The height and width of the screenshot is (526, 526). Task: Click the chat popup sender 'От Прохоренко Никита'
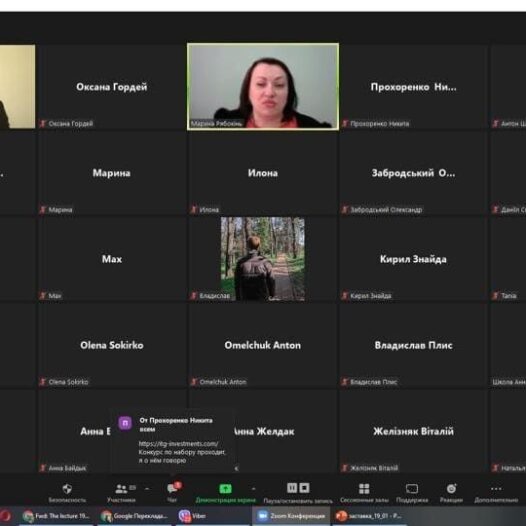[176, 420]
